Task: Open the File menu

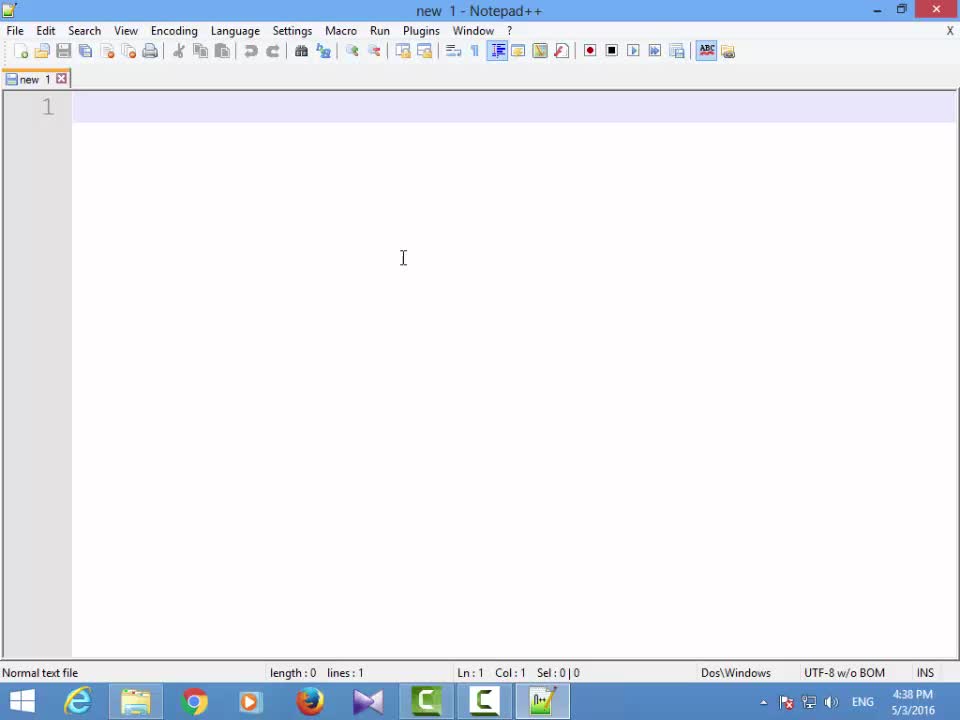Action: tap(15, 31)
